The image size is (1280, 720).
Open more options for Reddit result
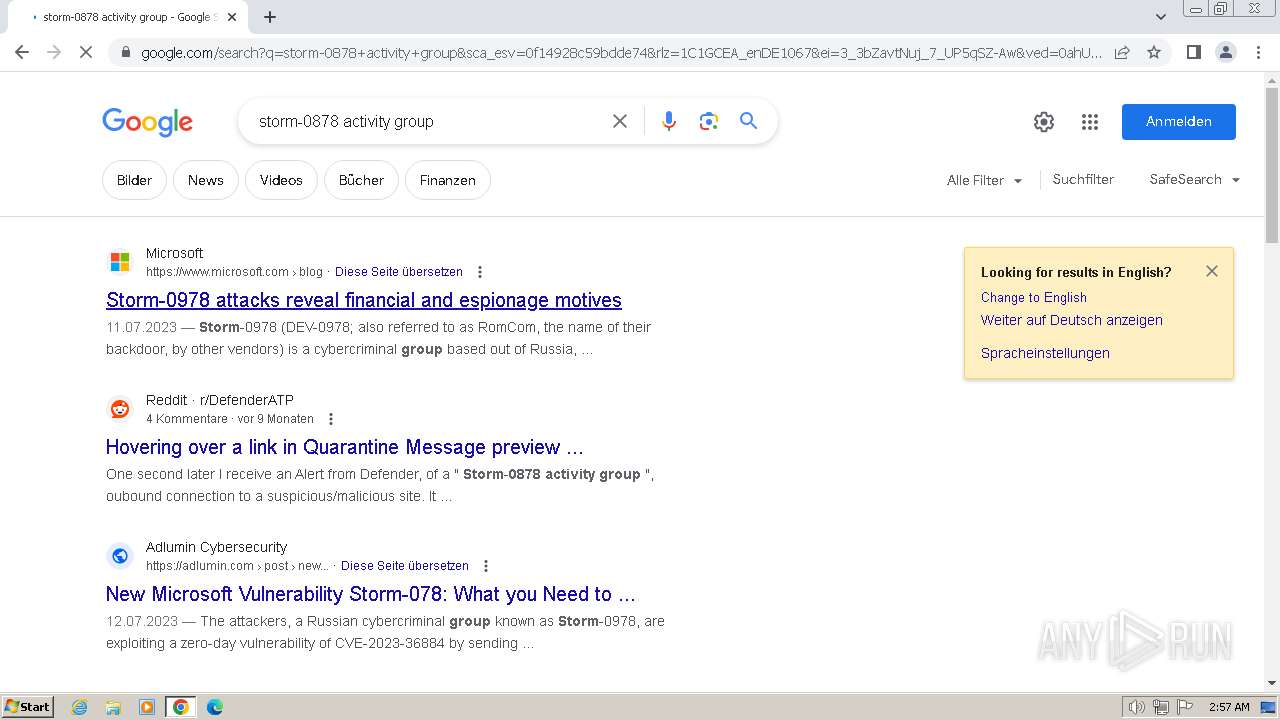tap(331, 419)
